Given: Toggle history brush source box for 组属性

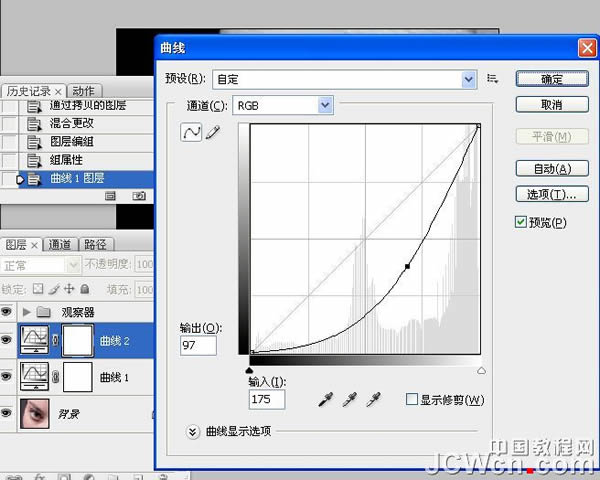Looking at the screenshot, I should coord(9,160).
